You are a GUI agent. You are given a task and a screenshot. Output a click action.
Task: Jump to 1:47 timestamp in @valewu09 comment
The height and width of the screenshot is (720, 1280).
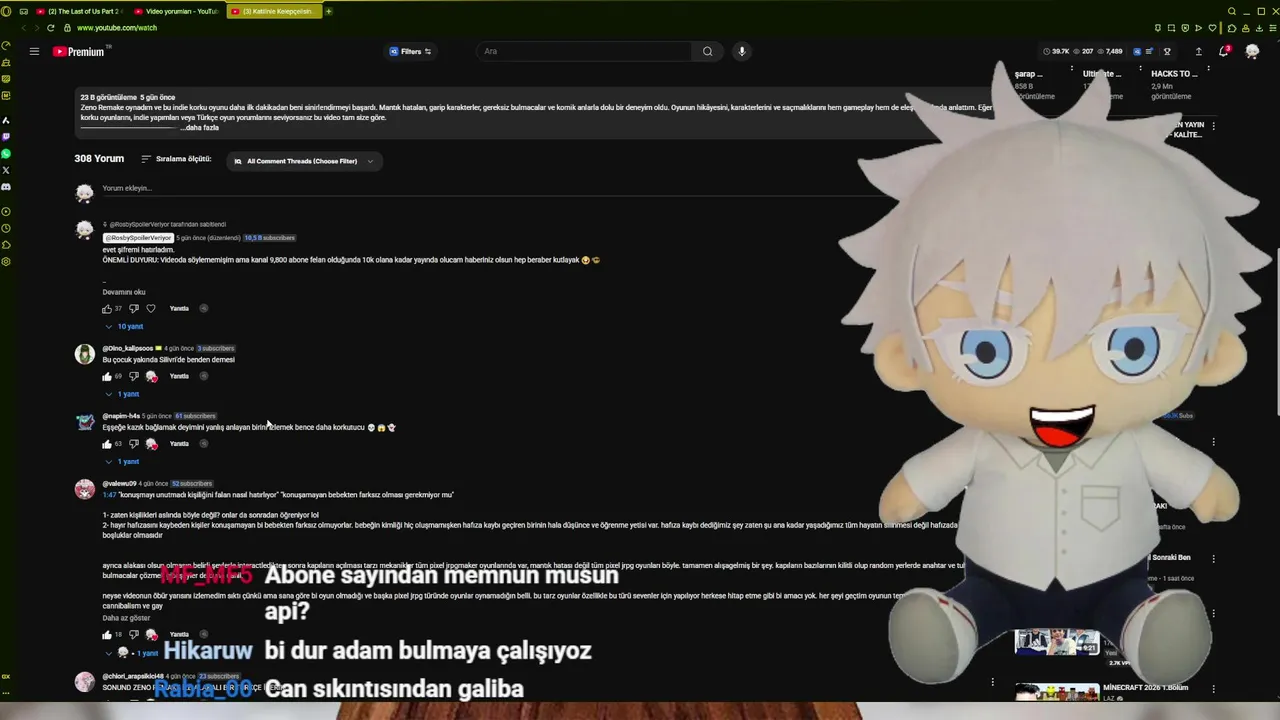pyautogui.click(x=109, y=495)
